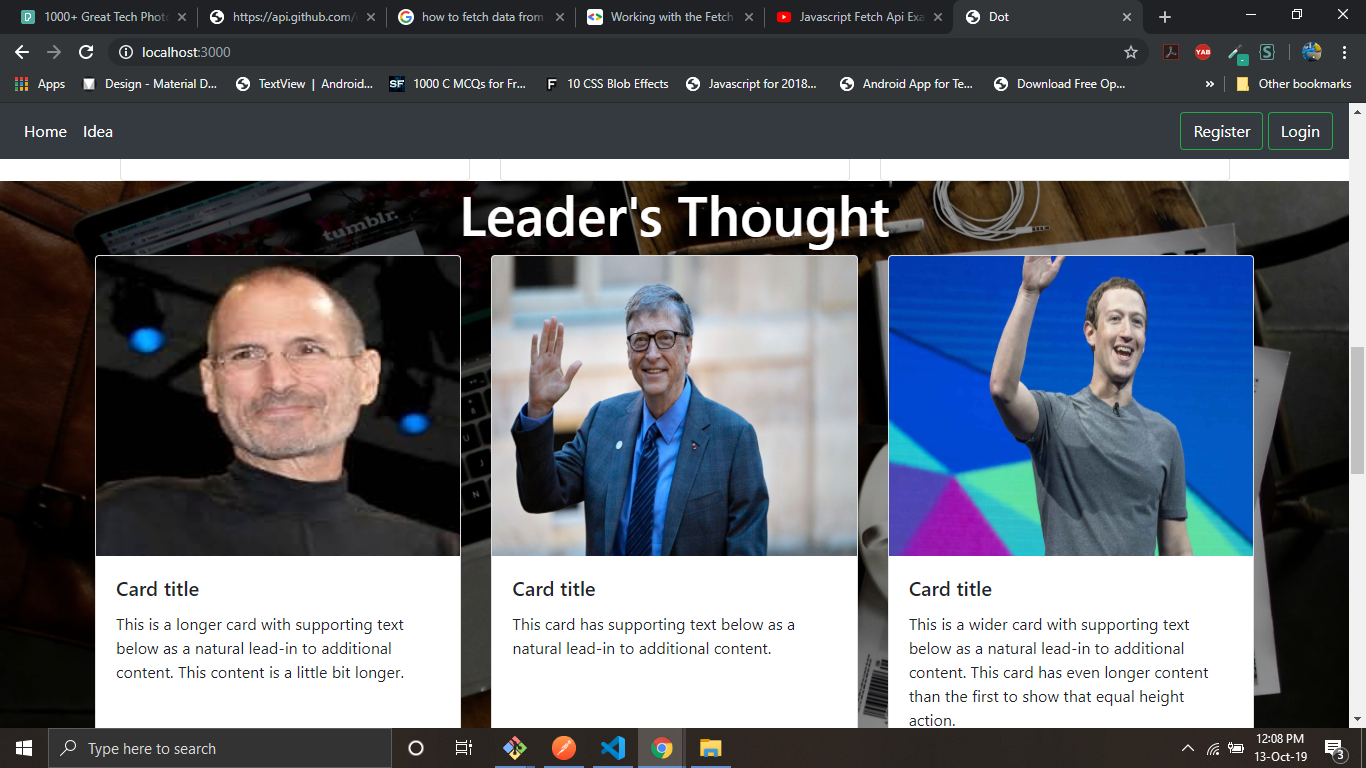The height and width of the screenshot is (768, 1366).
Task: Open a new browser tab
Action: tap(1165, 17)
